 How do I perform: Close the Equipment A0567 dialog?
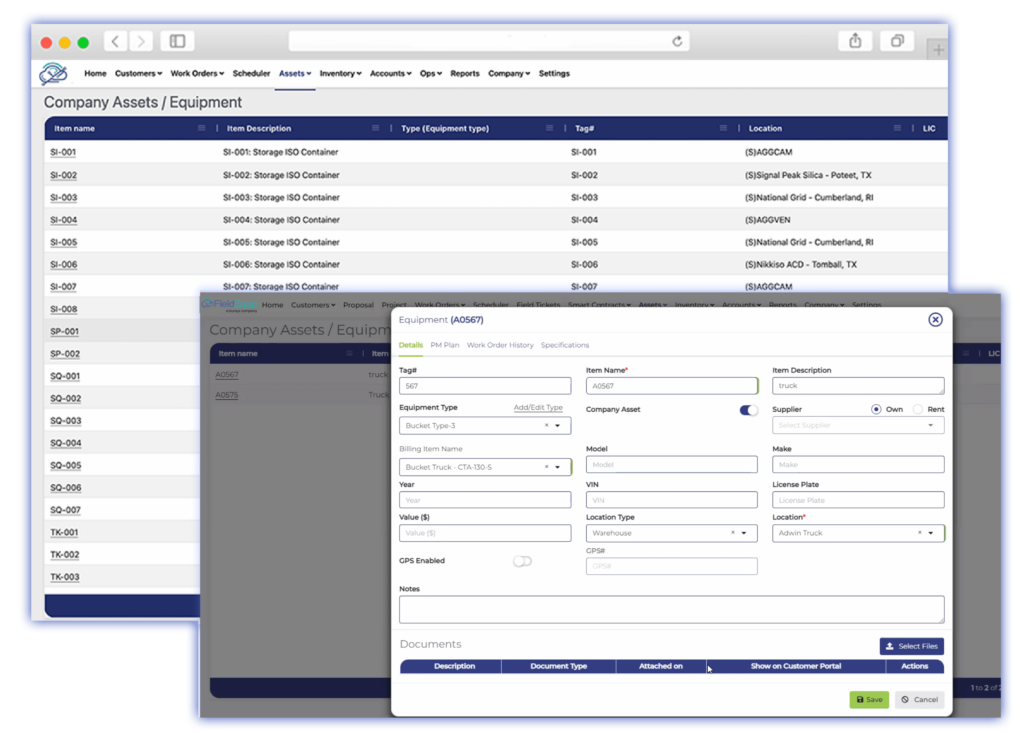point(935,319)
